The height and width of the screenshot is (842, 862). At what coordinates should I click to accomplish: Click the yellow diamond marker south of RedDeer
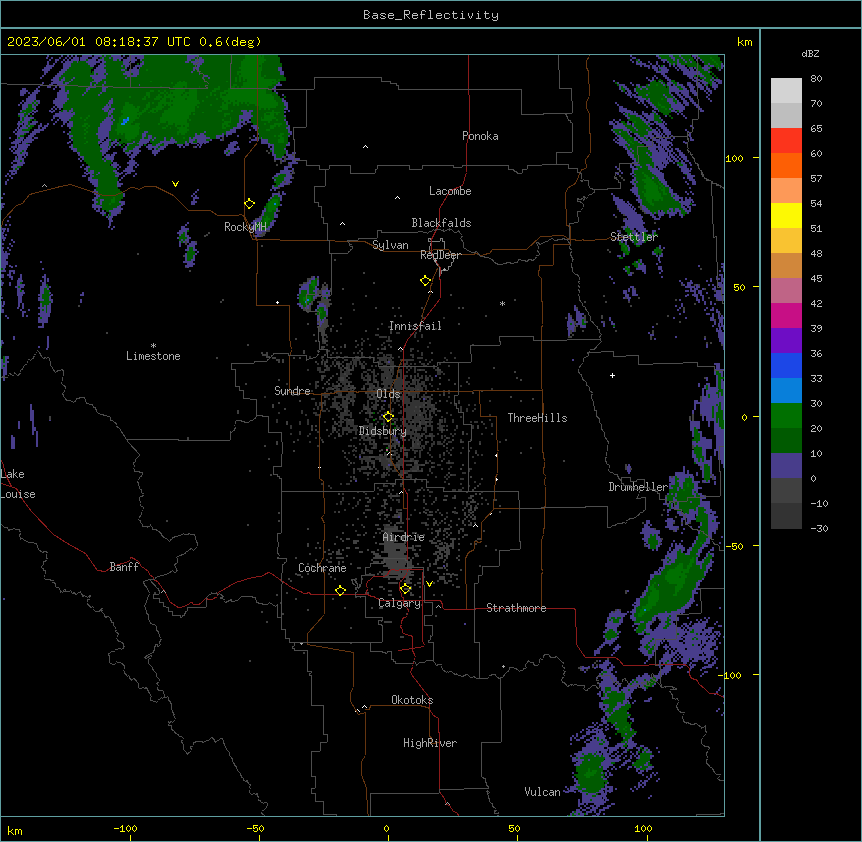pos(426,281)
